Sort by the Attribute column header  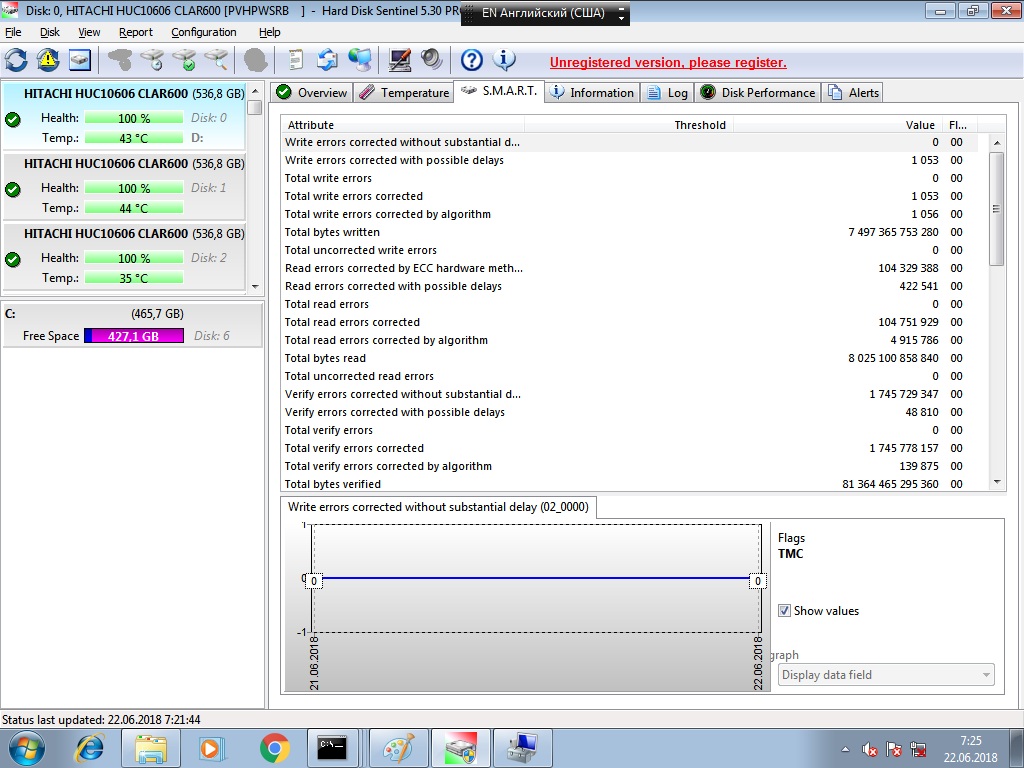pyautogui.click(x=403, y=125)
